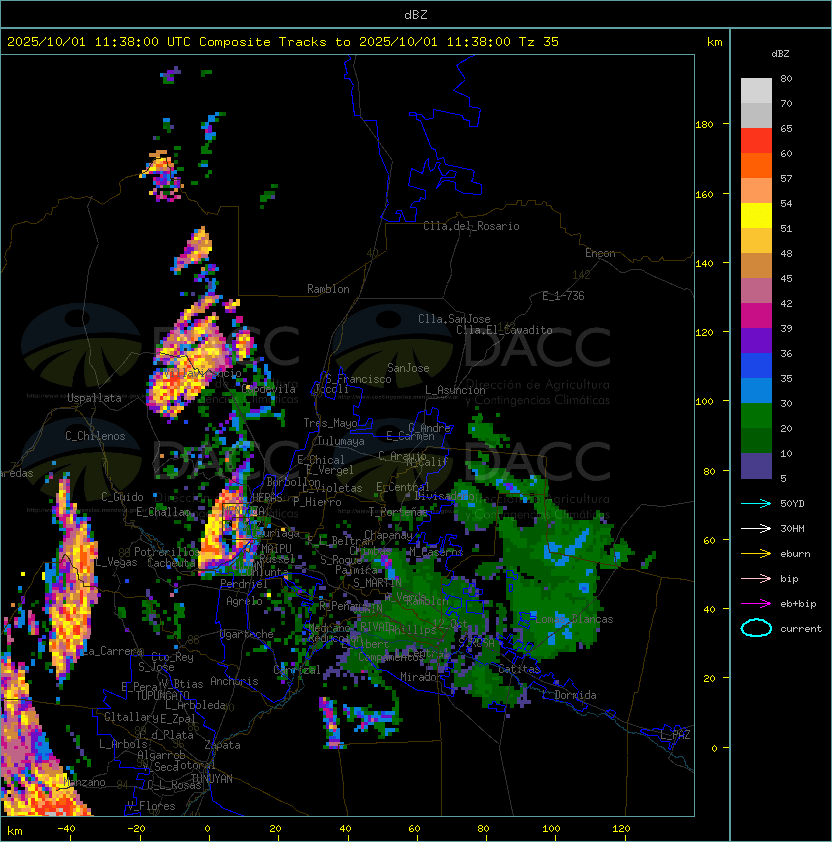Click the Catitas map label
Screen dimensions: 832x842
pyautogui.click(x=519, y=670)
